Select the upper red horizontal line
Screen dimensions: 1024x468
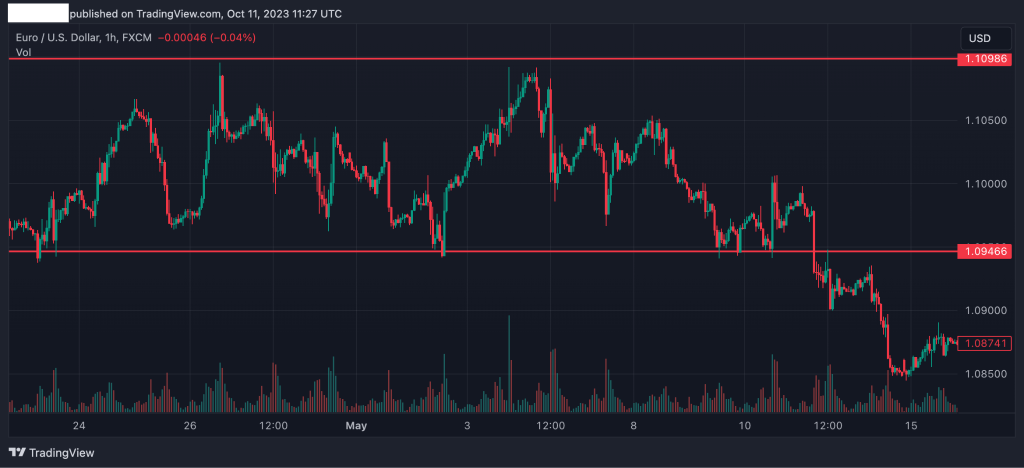pyautogui.click(x=400, y=59)
